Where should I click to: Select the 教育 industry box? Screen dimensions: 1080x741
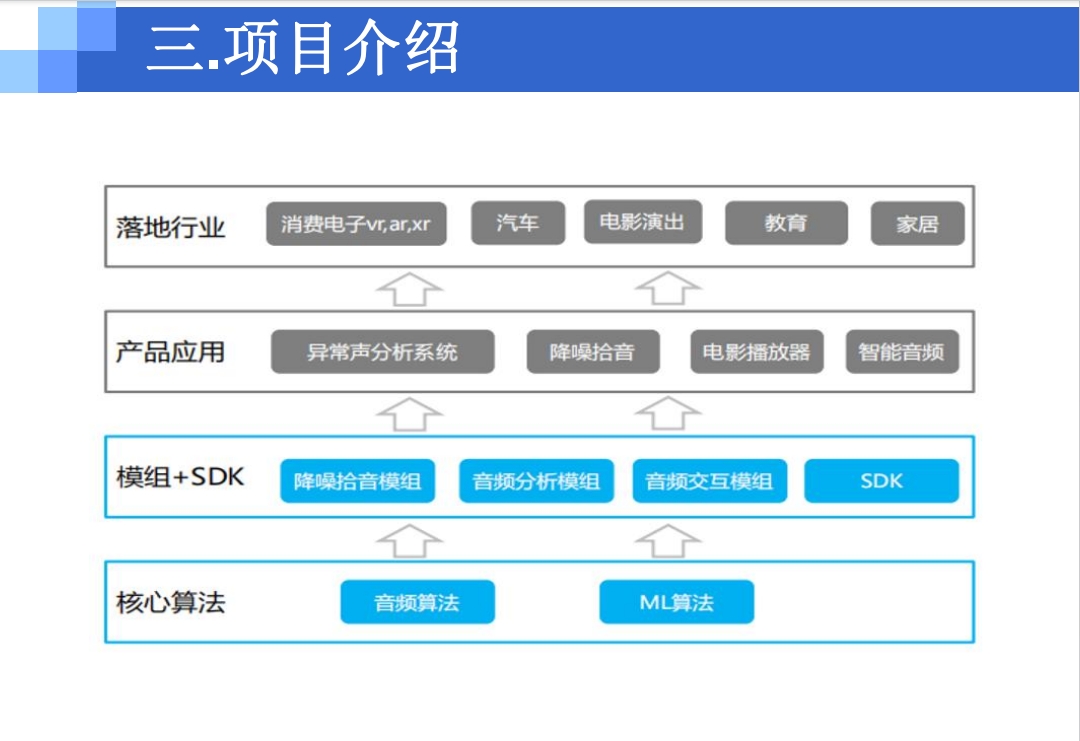point(786,223)
